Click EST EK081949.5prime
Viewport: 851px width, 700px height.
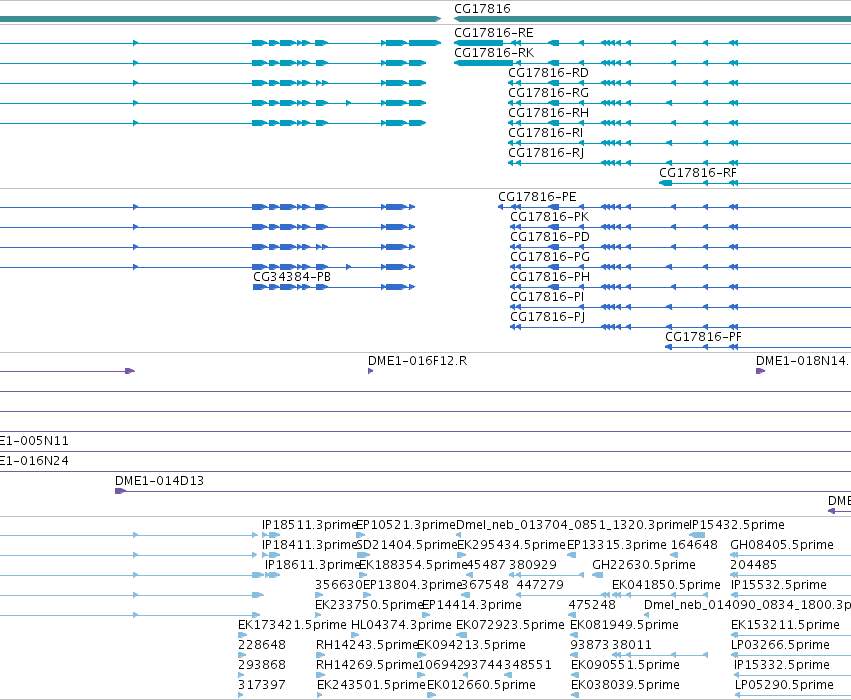(624, 626)
